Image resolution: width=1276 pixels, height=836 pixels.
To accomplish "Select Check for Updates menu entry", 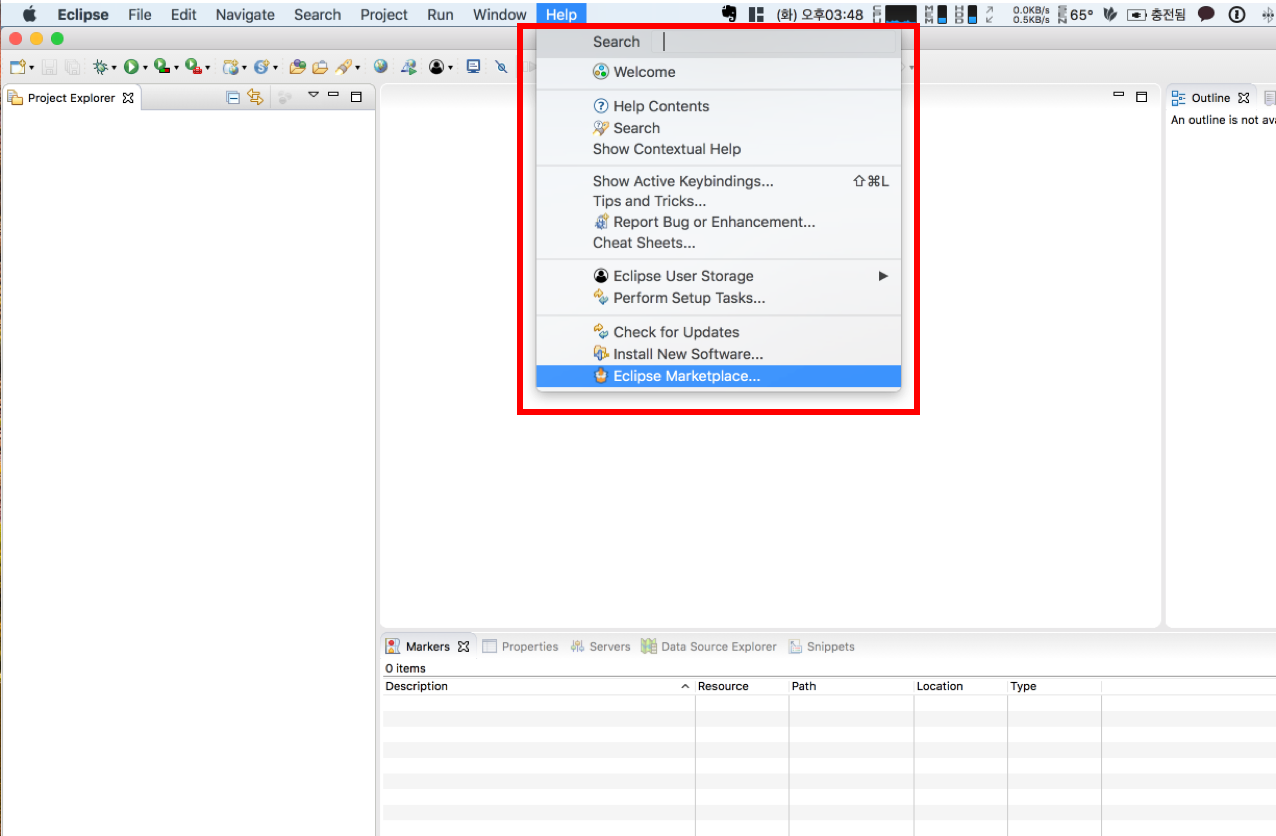I will tap(676, 332).
